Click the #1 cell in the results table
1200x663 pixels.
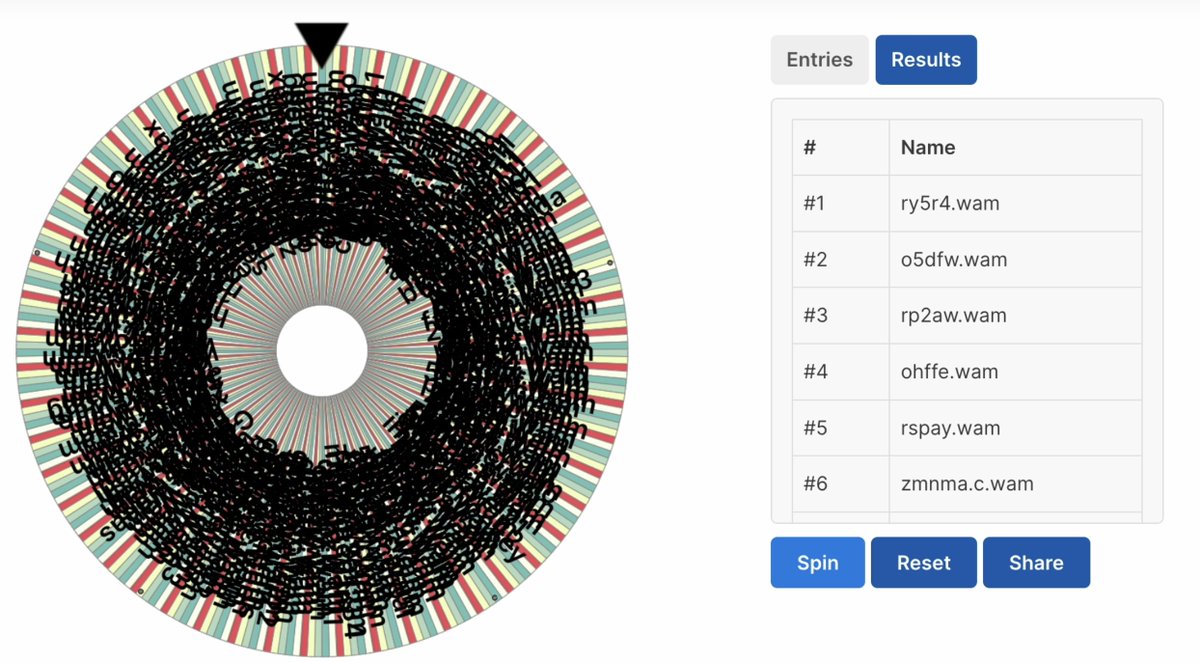(x=841, y=204)
